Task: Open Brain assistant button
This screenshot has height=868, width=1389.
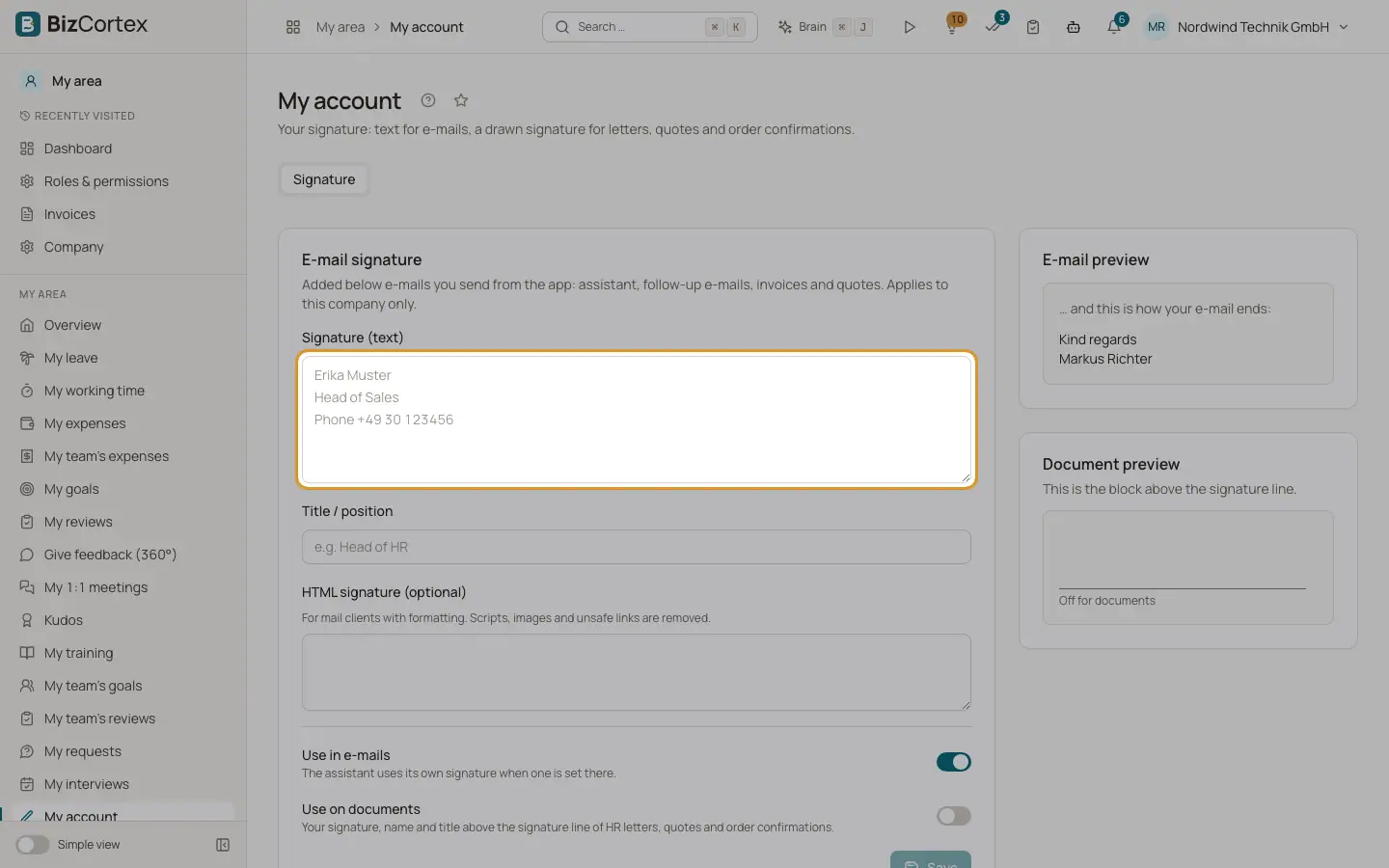Action: pyautogui.click(x=826, y=27)
